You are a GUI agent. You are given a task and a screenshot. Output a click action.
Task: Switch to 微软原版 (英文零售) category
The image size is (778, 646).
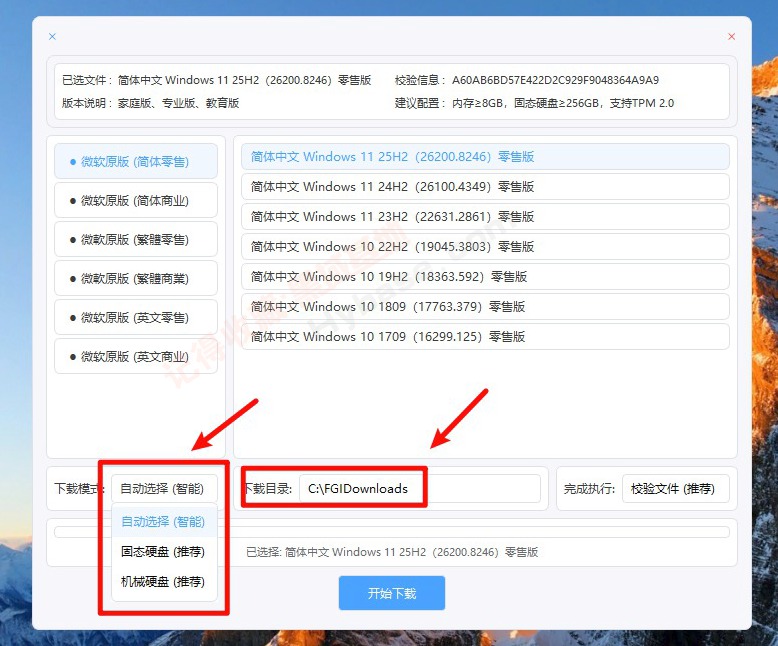click(136, 317)
